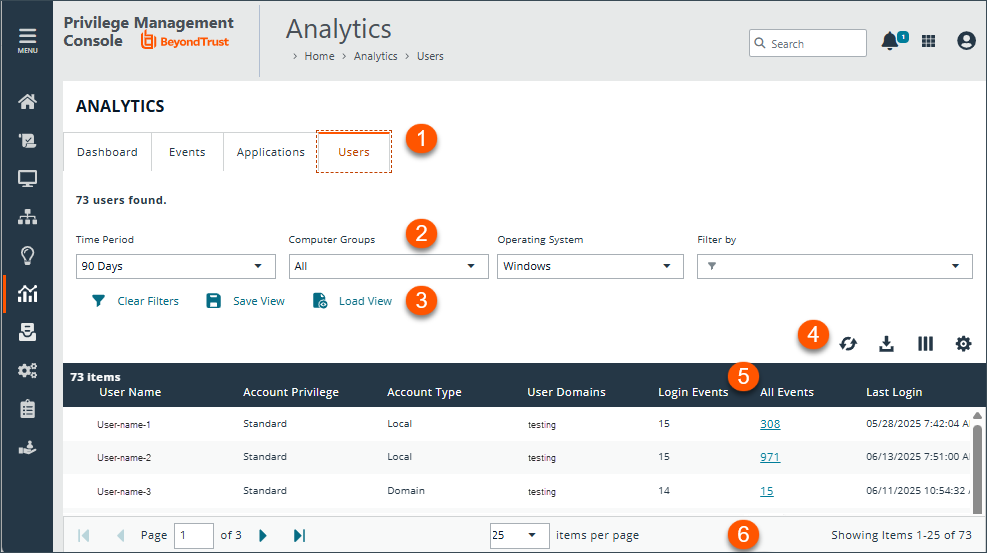The width and height of the screenshot is (987, 553).
Task: Switch to the Events tab
Action: 187,152
